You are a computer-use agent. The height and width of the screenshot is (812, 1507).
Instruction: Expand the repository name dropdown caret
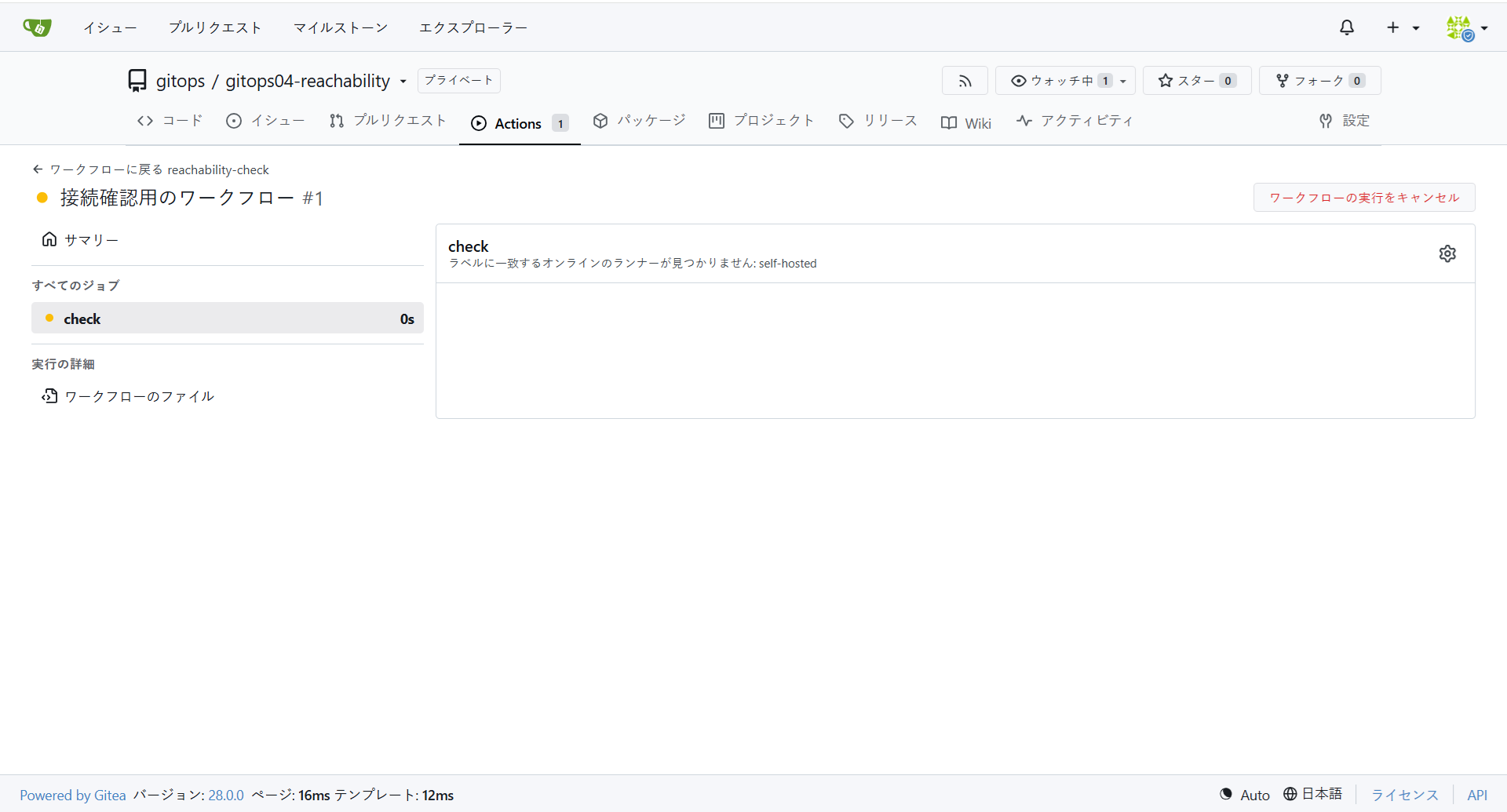pyautogui.click(x=403, y=82)
